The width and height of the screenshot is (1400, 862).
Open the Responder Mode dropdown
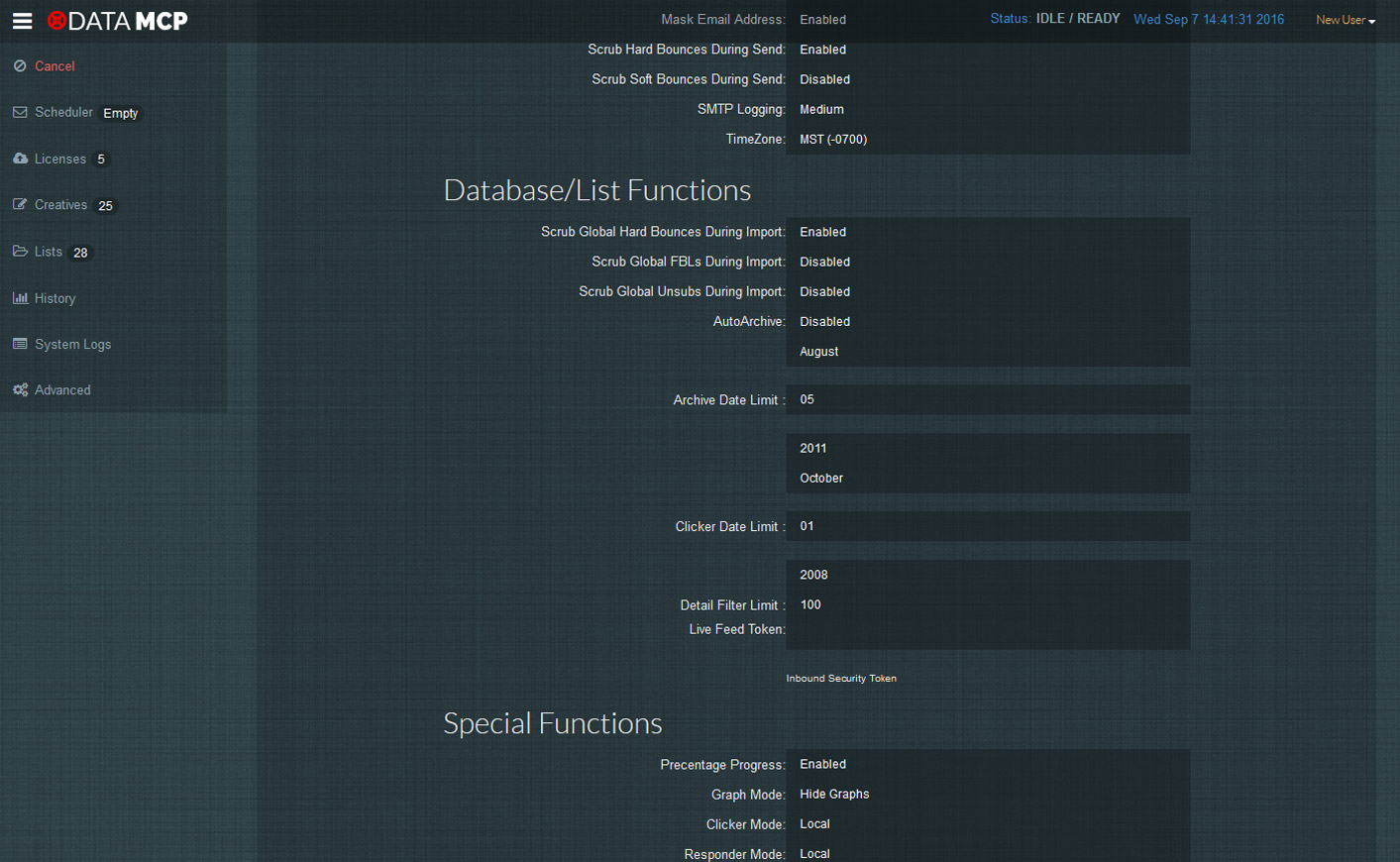click(x=988, y=852)
